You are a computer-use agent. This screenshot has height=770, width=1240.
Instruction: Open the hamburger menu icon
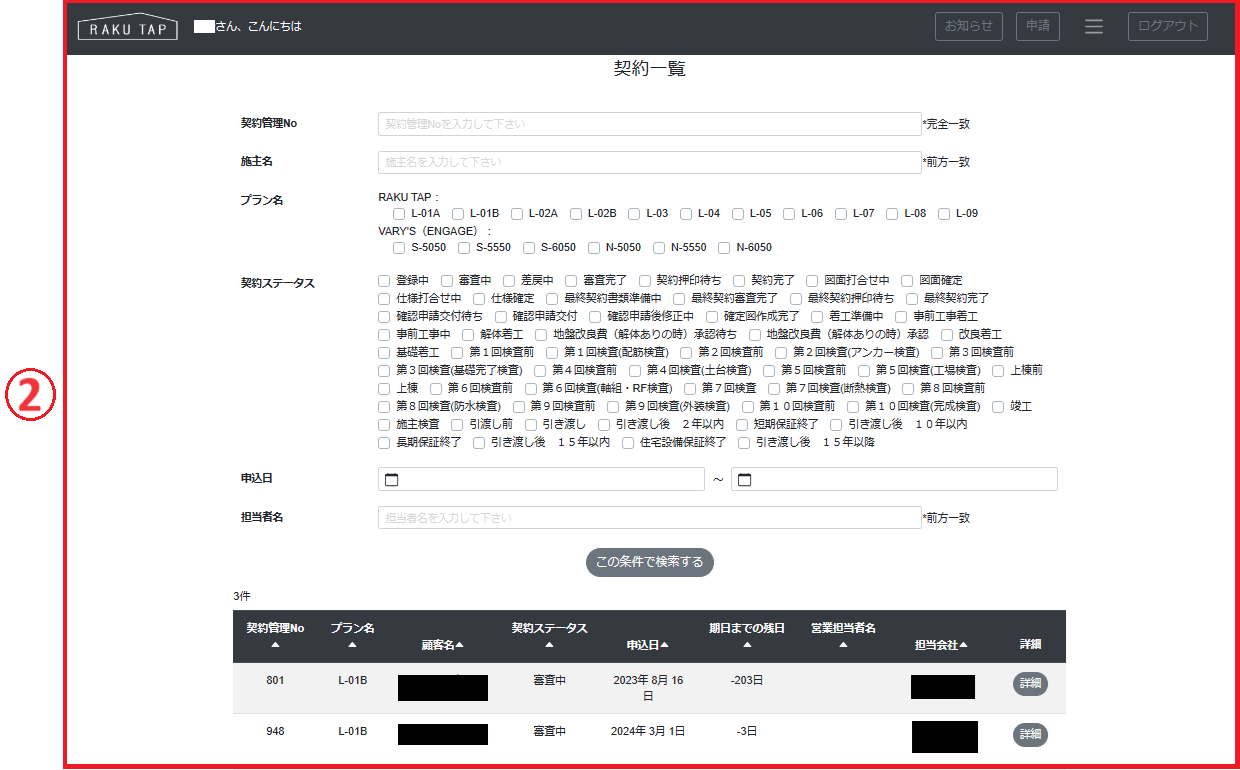[1094, 27]
